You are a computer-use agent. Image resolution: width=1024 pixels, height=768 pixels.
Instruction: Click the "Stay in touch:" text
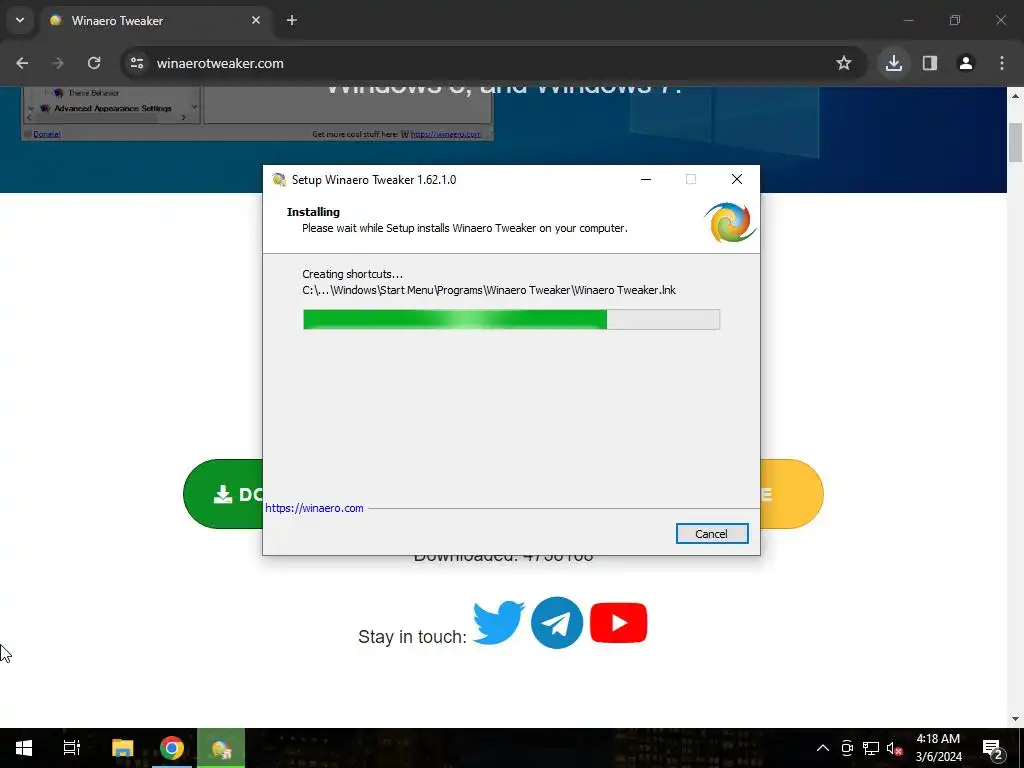click(x=412, y=637)
